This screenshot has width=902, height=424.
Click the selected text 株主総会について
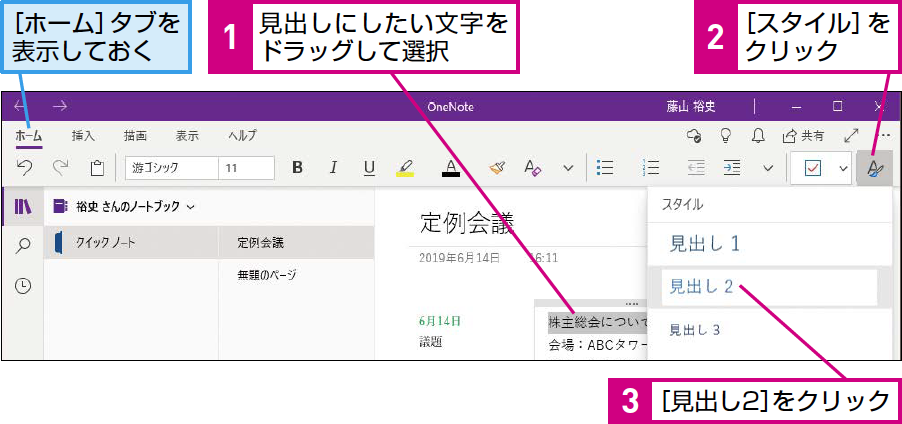[598, 321]
